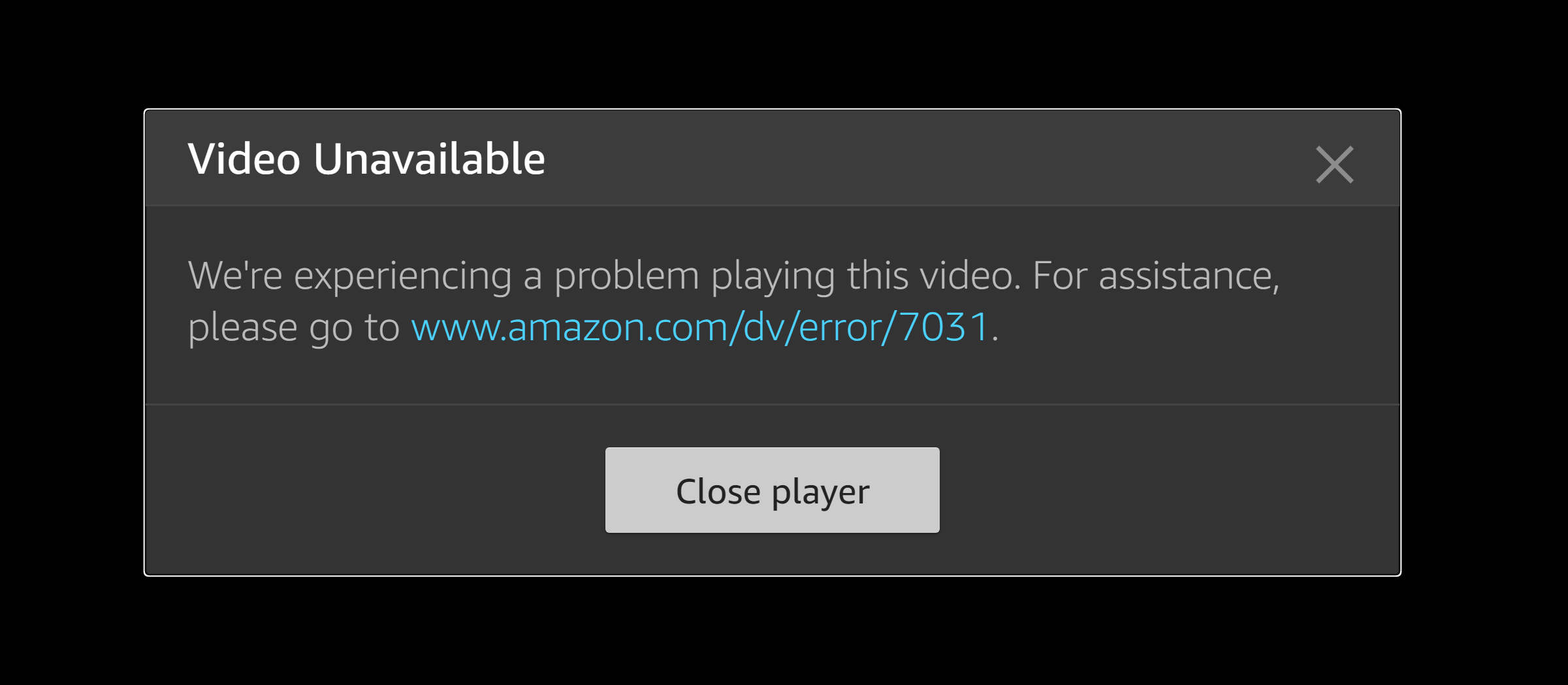This screenshot has width=1568, height=685.
Task: Click the dark message panel below the link
Action: coord(772,375)
